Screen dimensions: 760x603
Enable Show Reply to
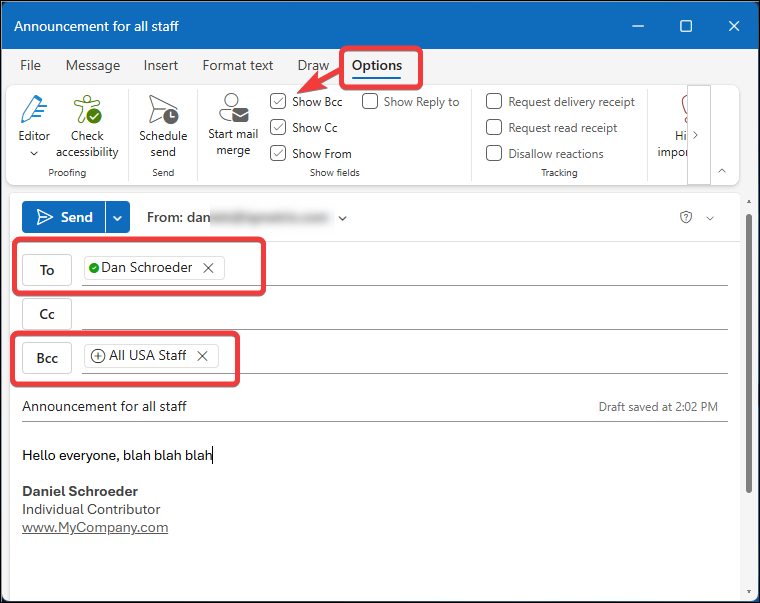370,101
